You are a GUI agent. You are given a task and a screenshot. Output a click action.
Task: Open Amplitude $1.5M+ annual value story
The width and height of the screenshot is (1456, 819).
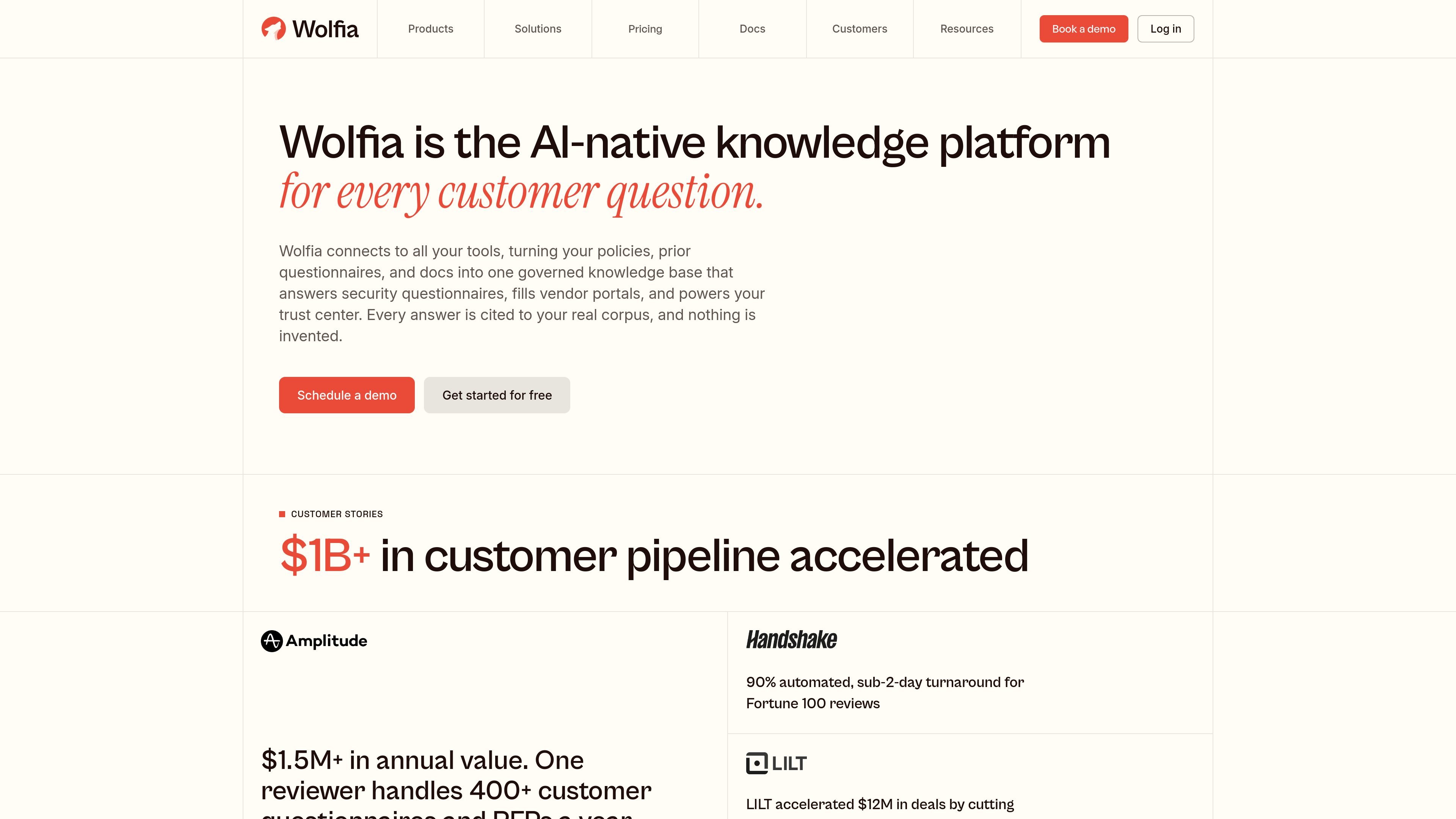[485, 715]
